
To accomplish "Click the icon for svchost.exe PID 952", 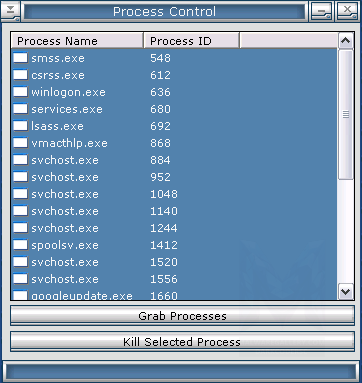I will (20, 177).
